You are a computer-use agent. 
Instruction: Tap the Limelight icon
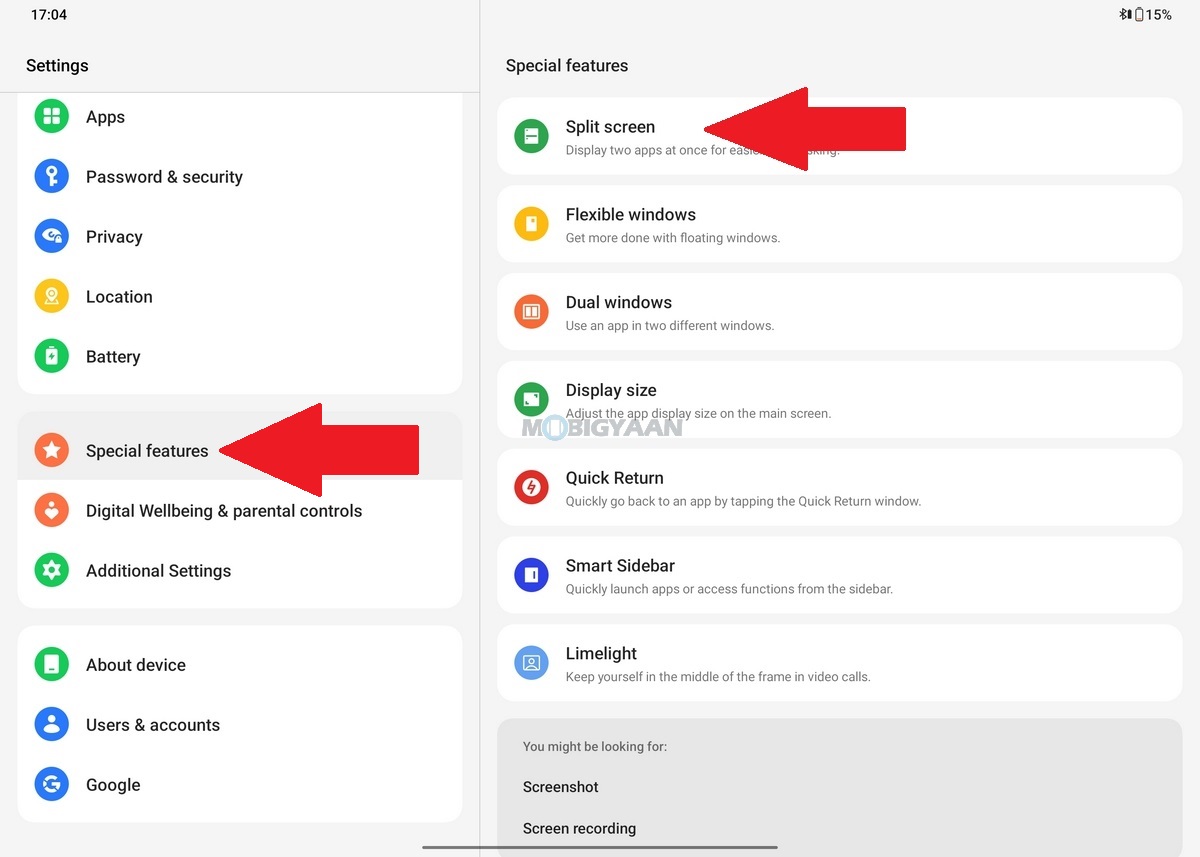tap(531, 663)
